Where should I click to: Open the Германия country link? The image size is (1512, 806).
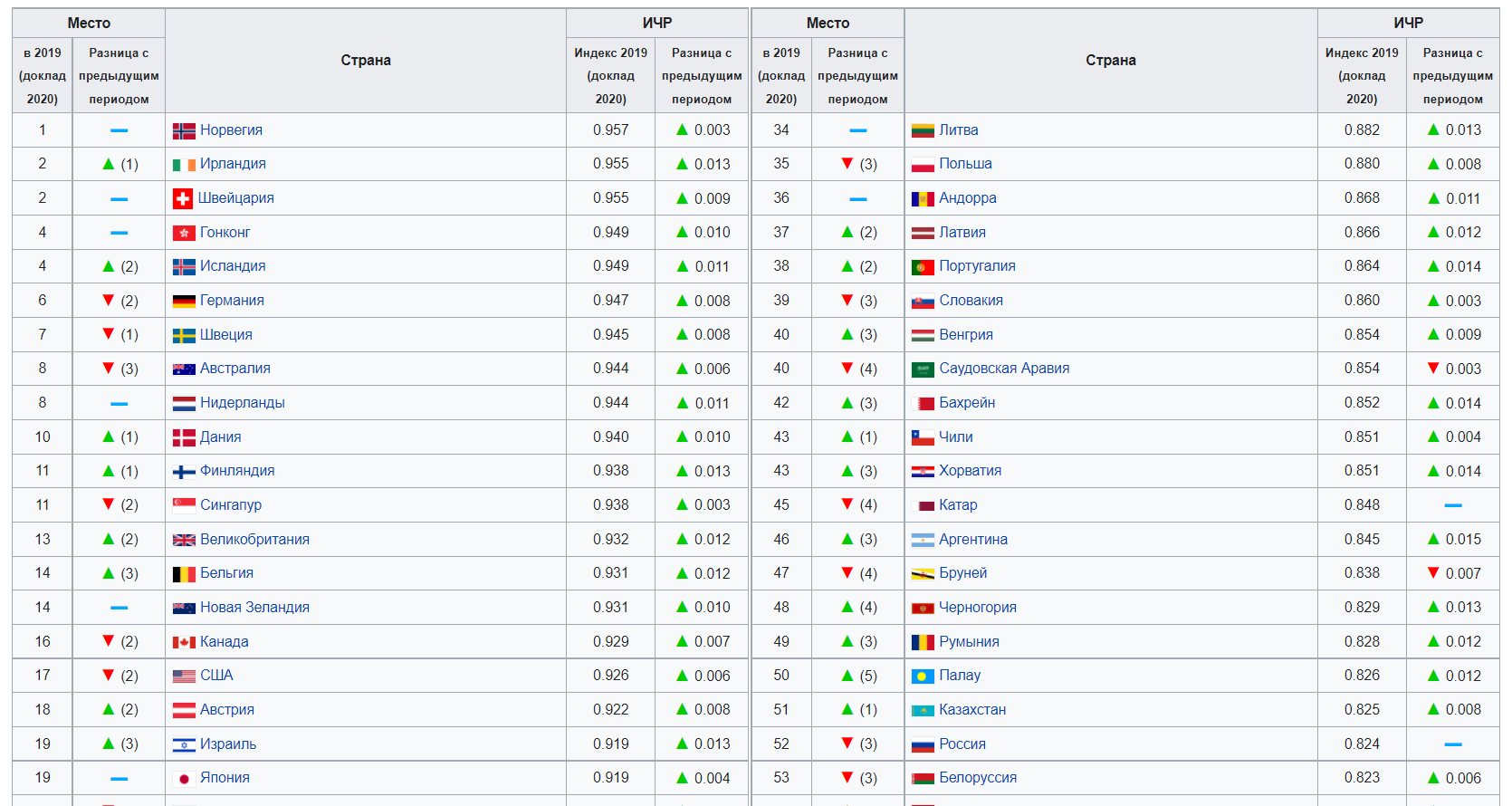point(232,301)
